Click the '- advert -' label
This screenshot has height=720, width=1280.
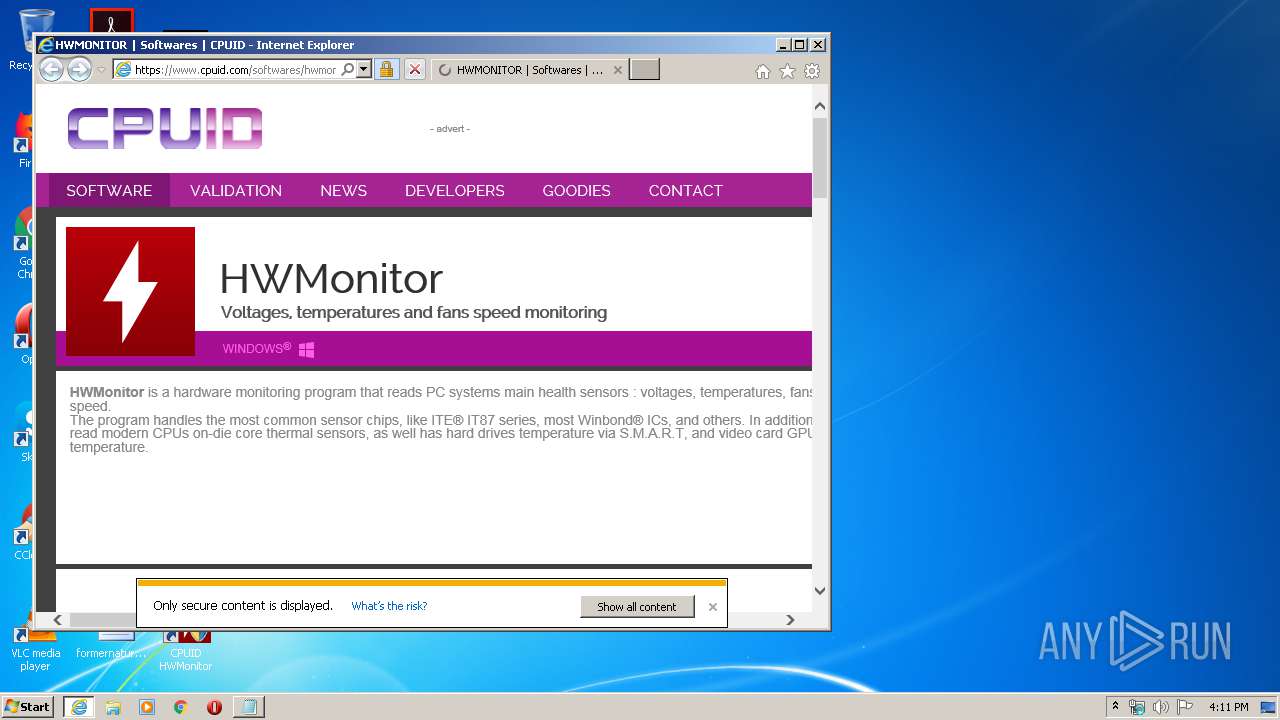(450, 129)
